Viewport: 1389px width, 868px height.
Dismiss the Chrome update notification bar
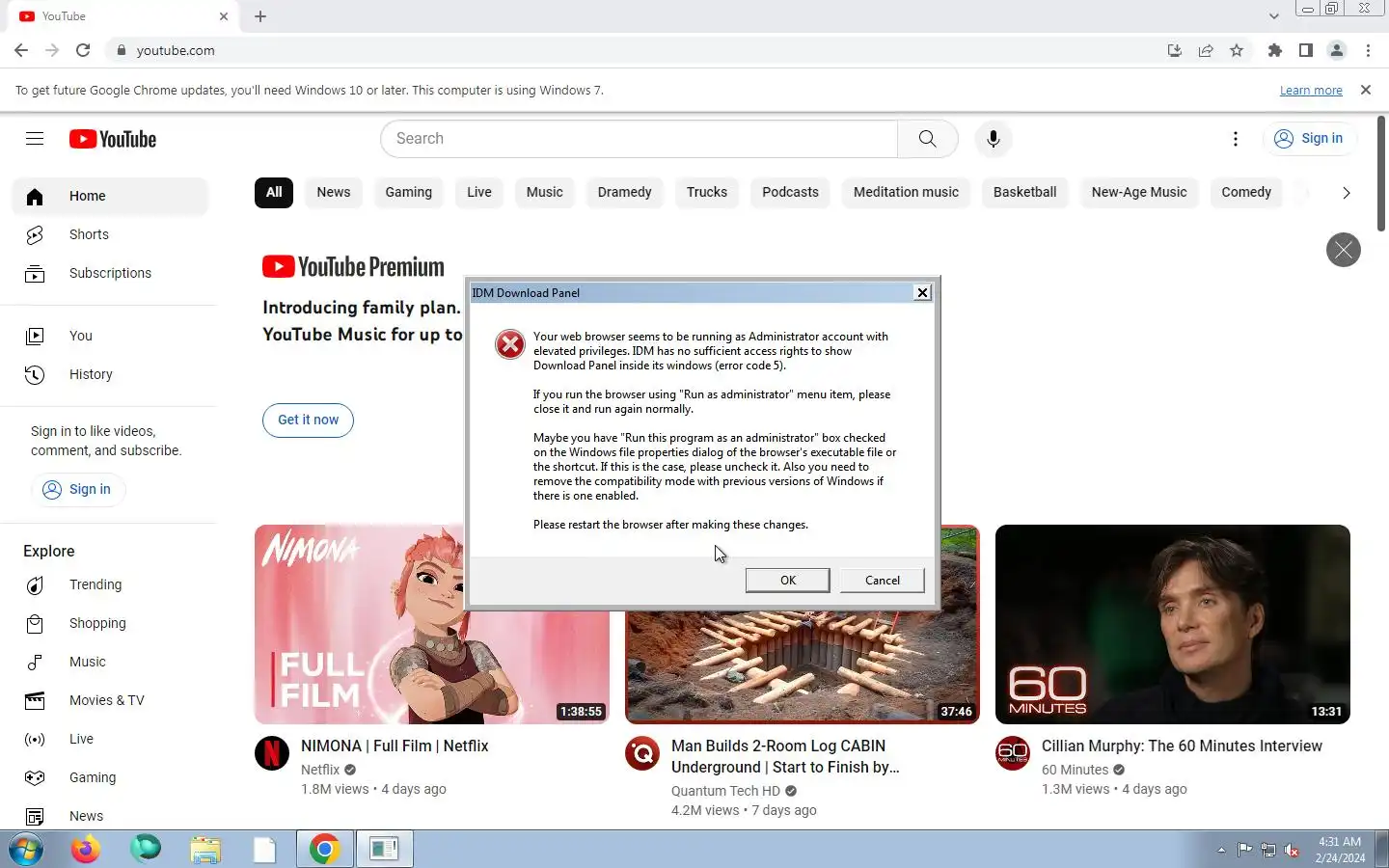1365,90
